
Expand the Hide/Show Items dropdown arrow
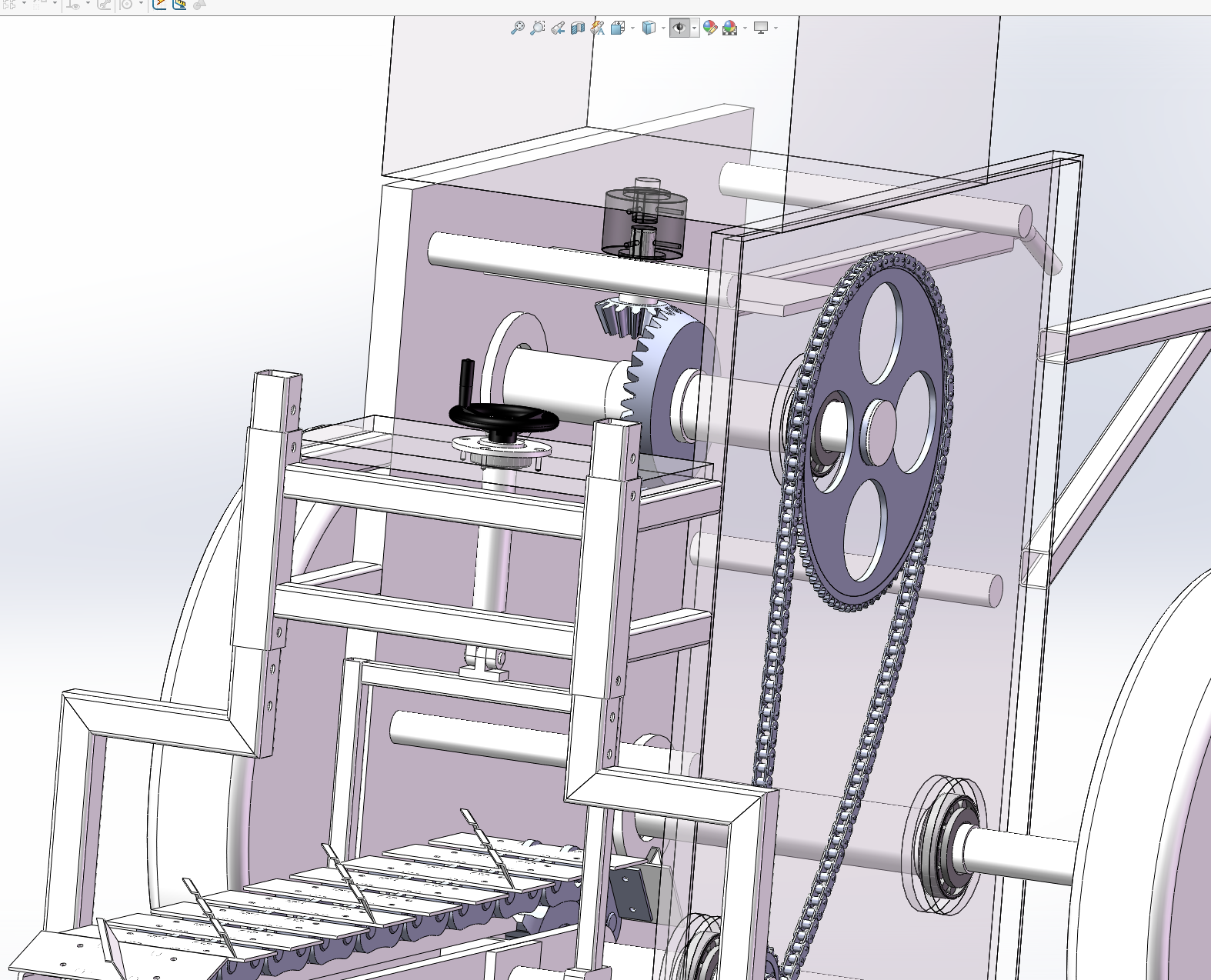click(695, 28)
